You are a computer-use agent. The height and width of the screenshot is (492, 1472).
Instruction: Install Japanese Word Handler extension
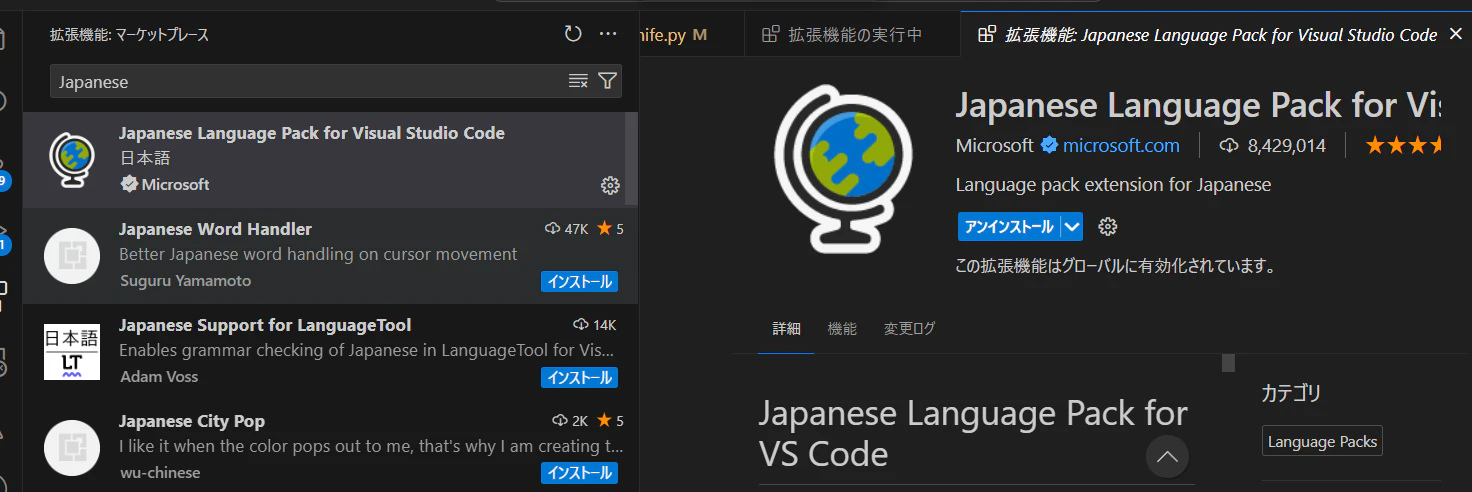click(x=580, y=282)
